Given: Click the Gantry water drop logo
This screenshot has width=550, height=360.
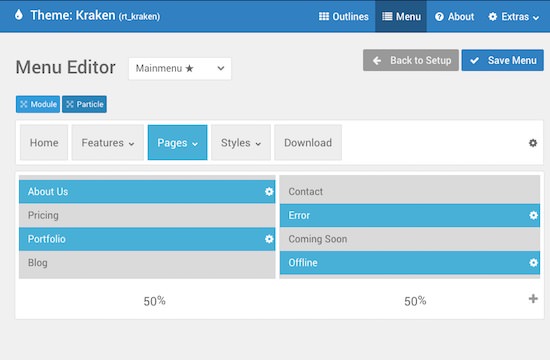Looking at the screenshot, I should point(19,15).
